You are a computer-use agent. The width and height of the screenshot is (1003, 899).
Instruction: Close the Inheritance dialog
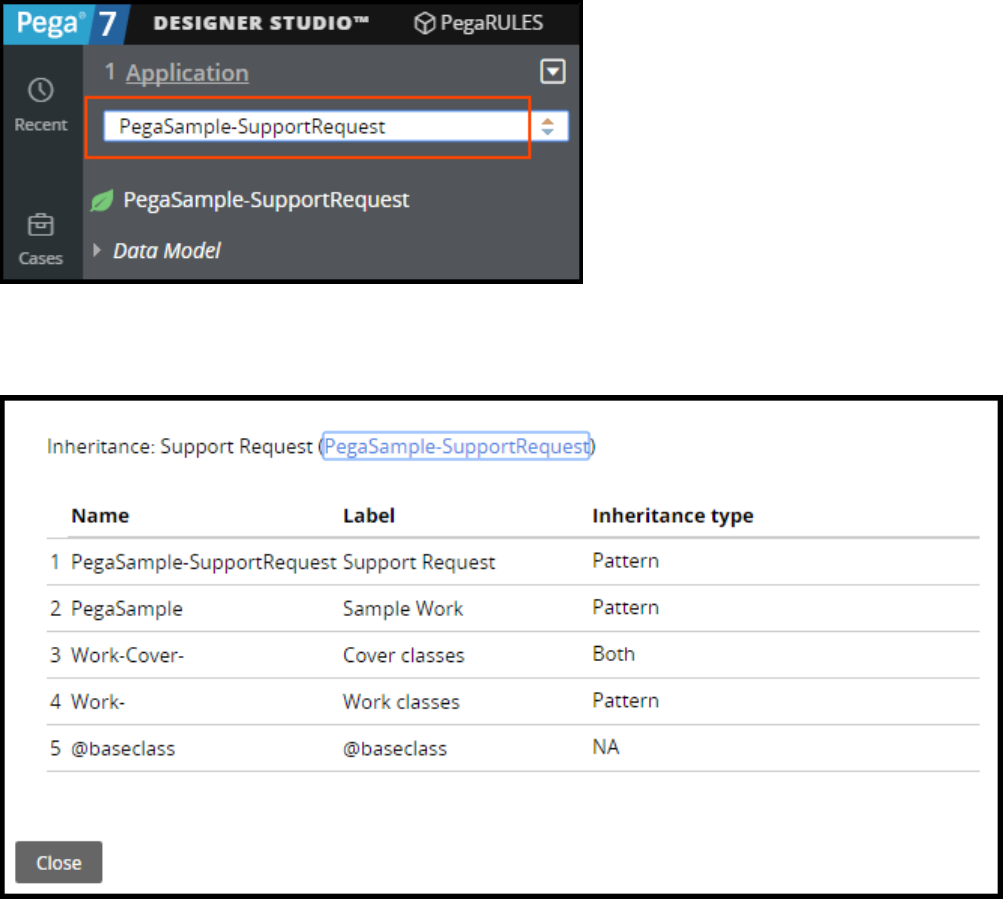tap(59, 863)
